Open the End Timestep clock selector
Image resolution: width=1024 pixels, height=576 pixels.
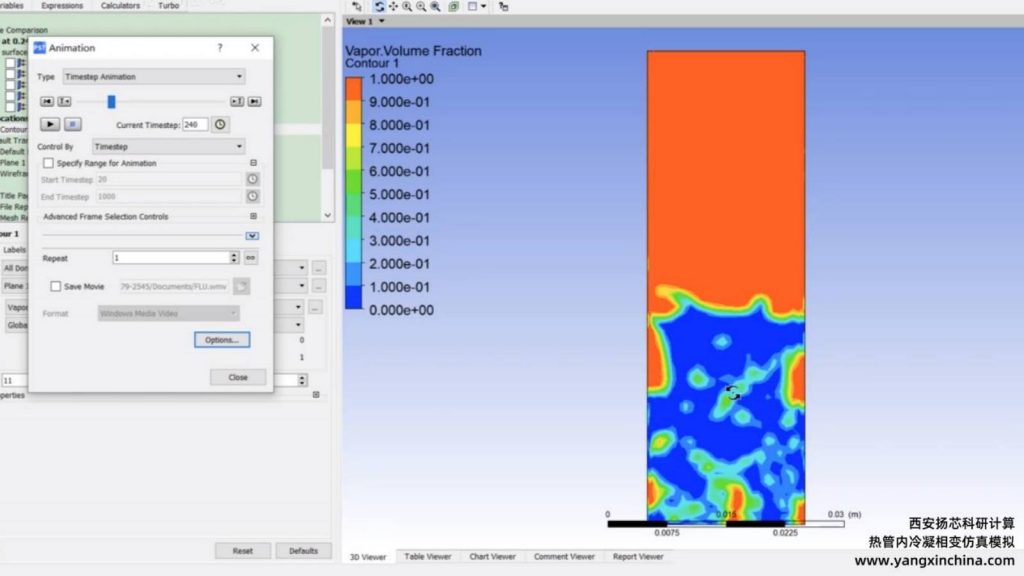pos(252,196)
